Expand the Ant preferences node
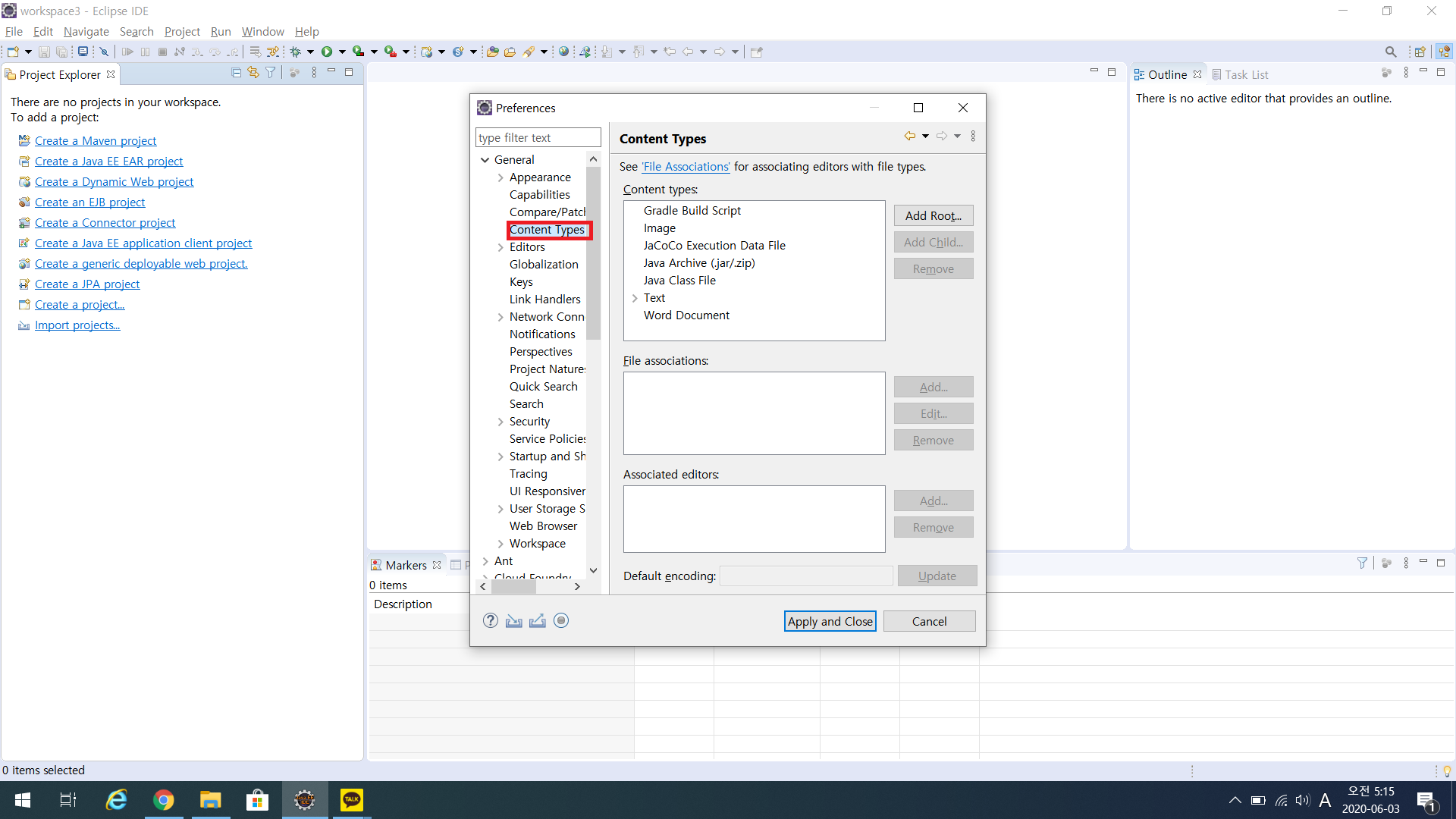The image size is (1456, 819). click(485, 561)
